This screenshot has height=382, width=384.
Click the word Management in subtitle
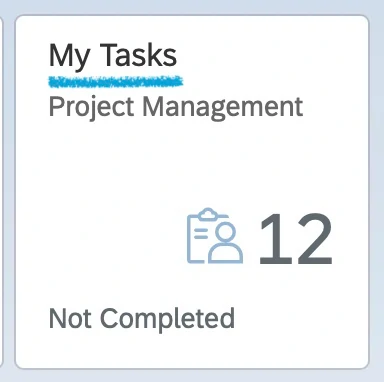pos(223,107)
